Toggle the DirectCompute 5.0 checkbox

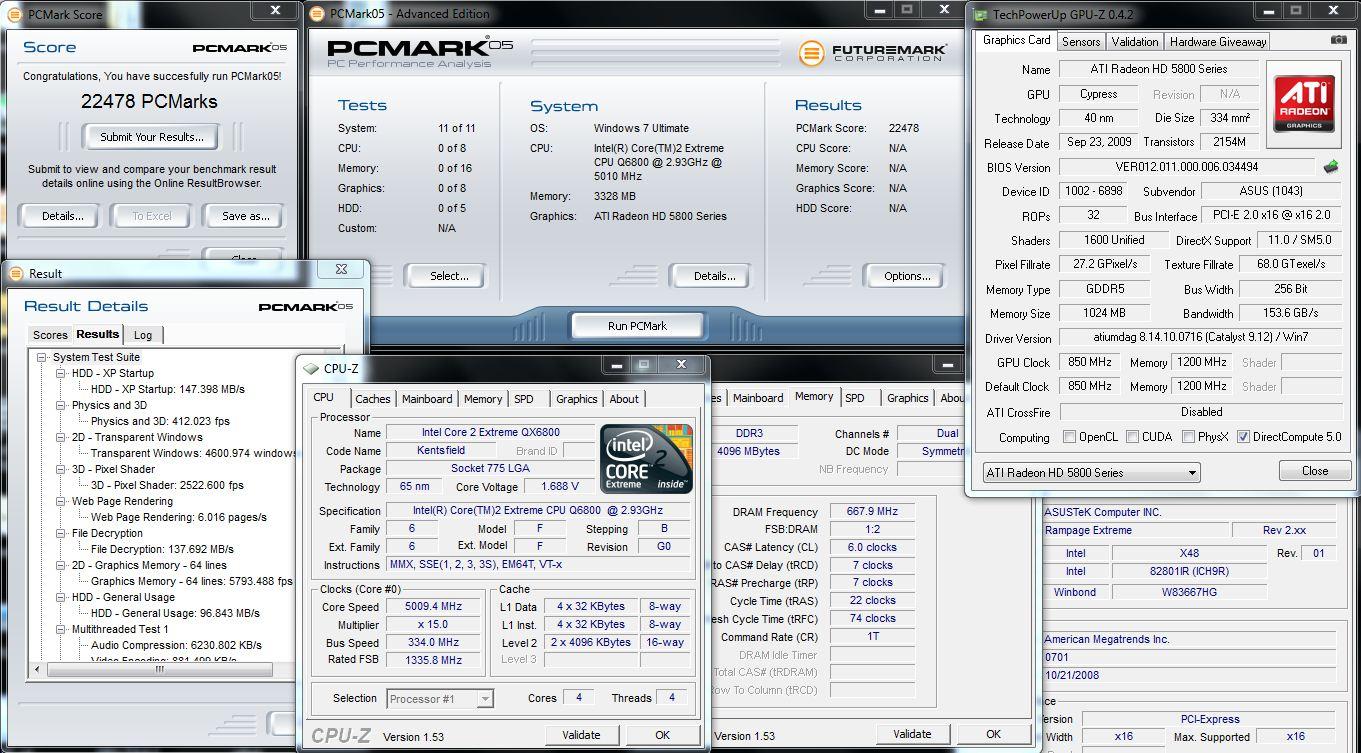point(1244,437)
